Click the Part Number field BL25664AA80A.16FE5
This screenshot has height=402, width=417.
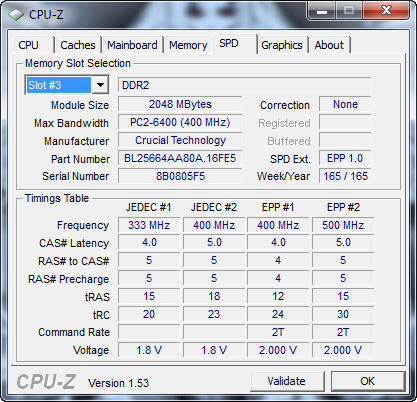pyautogui.click(x=180, y=158)
